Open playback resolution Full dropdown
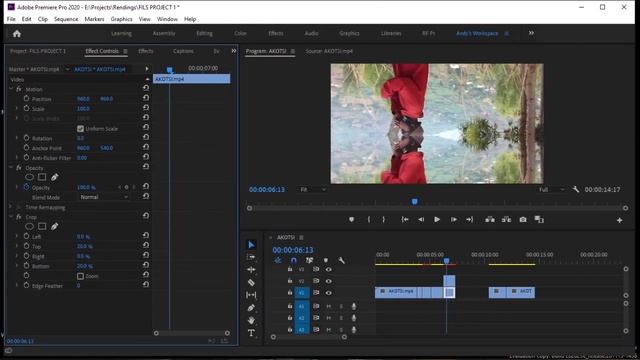This screenshot has width=640, height=360. pos(551,189)
